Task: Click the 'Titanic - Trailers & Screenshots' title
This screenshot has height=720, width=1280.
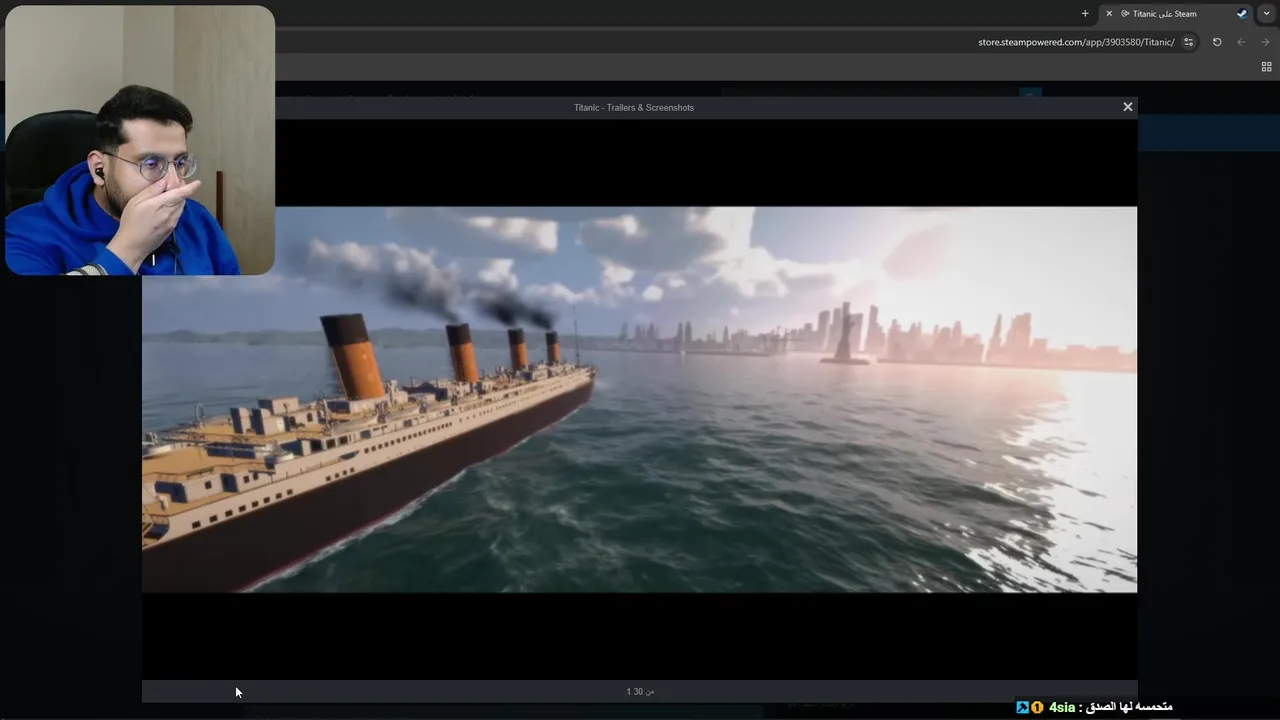Action: click(634, 107)
